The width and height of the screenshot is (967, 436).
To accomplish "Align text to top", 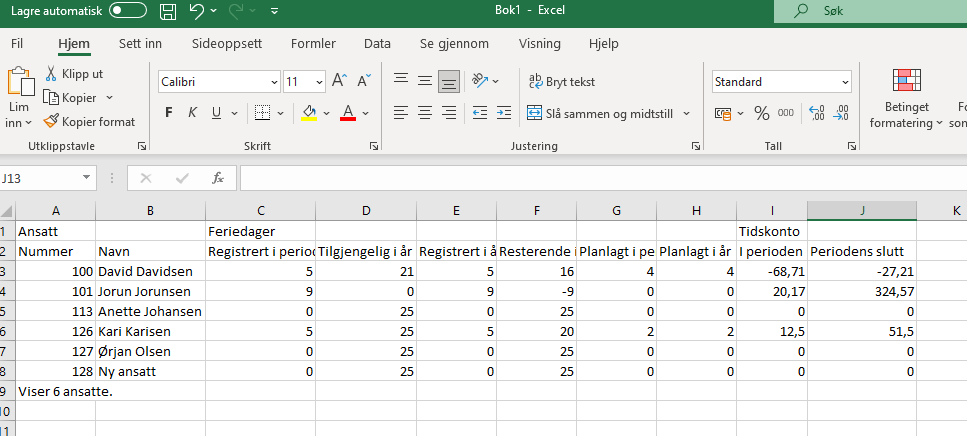I will click(401, 80).
